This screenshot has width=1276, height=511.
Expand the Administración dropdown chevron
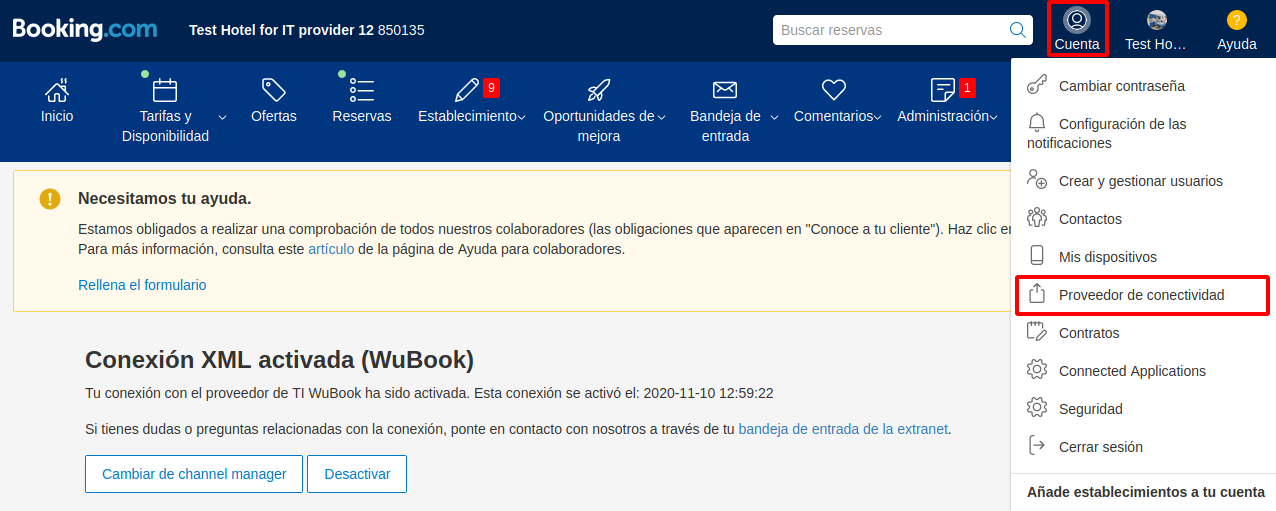pos(994,117)
